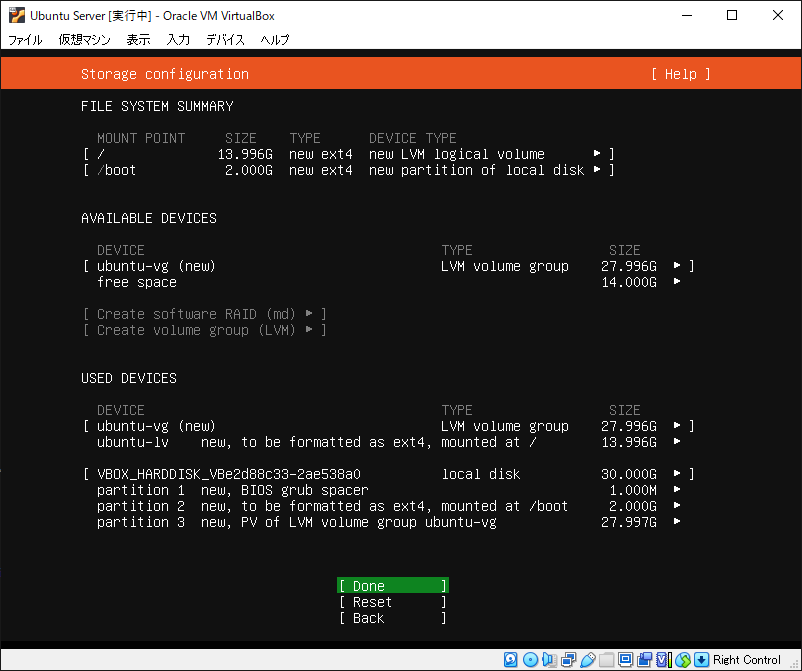802x671 pixels.
Task: Click the network adapters status icon
Action: (x=568, y=659)
